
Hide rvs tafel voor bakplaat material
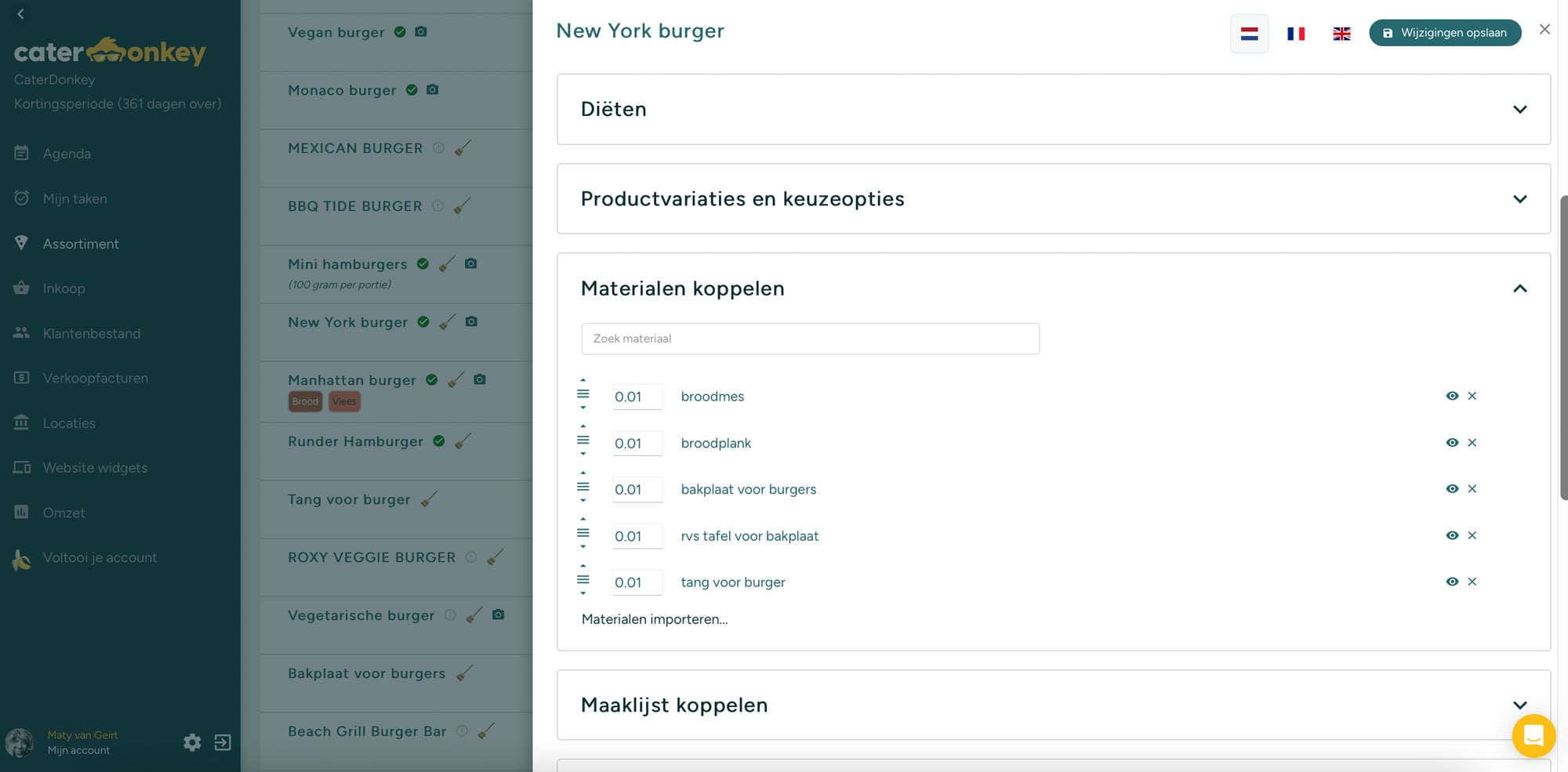click(x=1452, y=535)
